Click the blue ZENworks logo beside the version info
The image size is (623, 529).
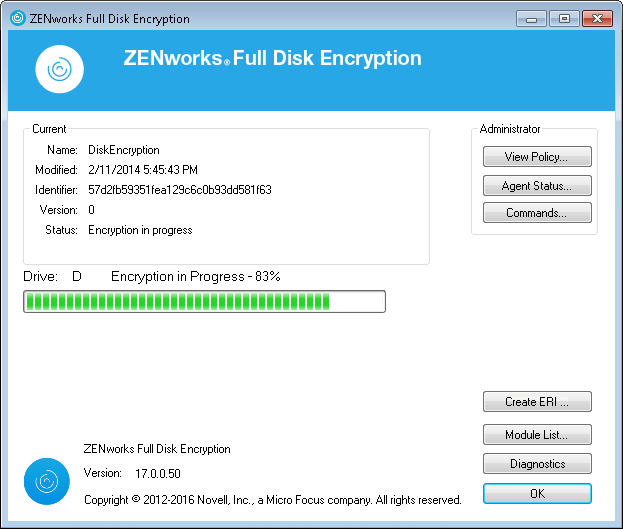[47, 481]
